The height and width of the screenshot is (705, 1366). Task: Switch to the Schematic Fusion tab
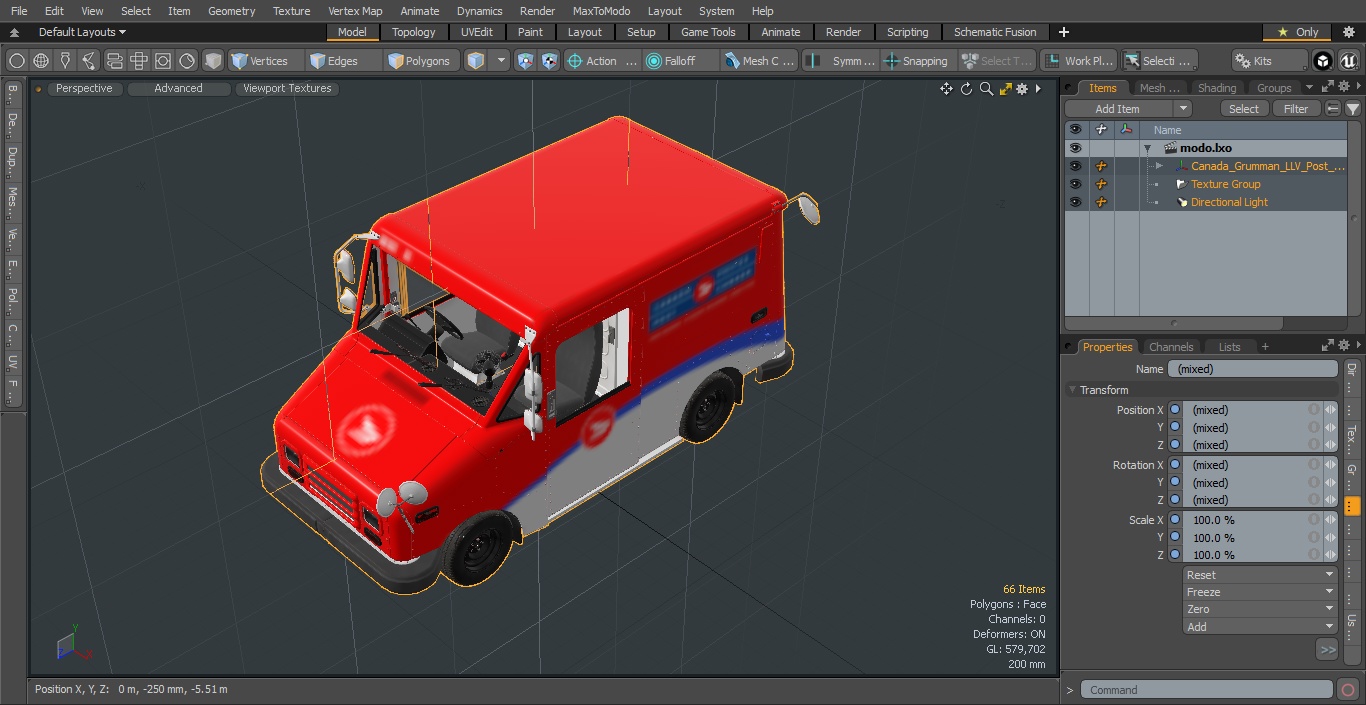[994, 32]
